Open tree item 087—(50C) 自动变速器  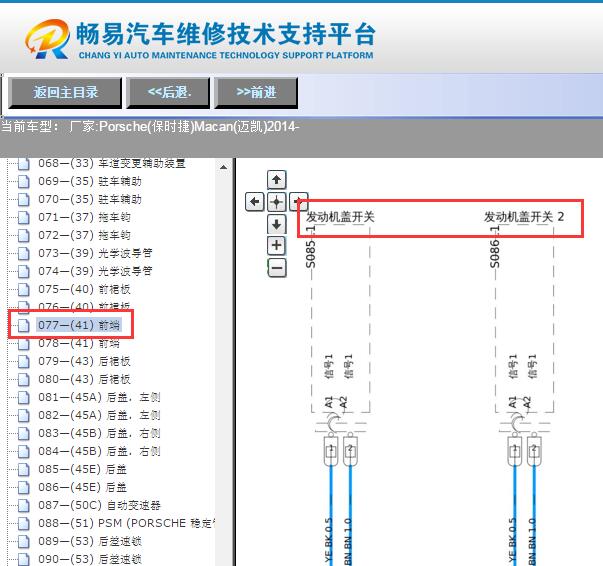pyautogui.click(x=99, y=505)
